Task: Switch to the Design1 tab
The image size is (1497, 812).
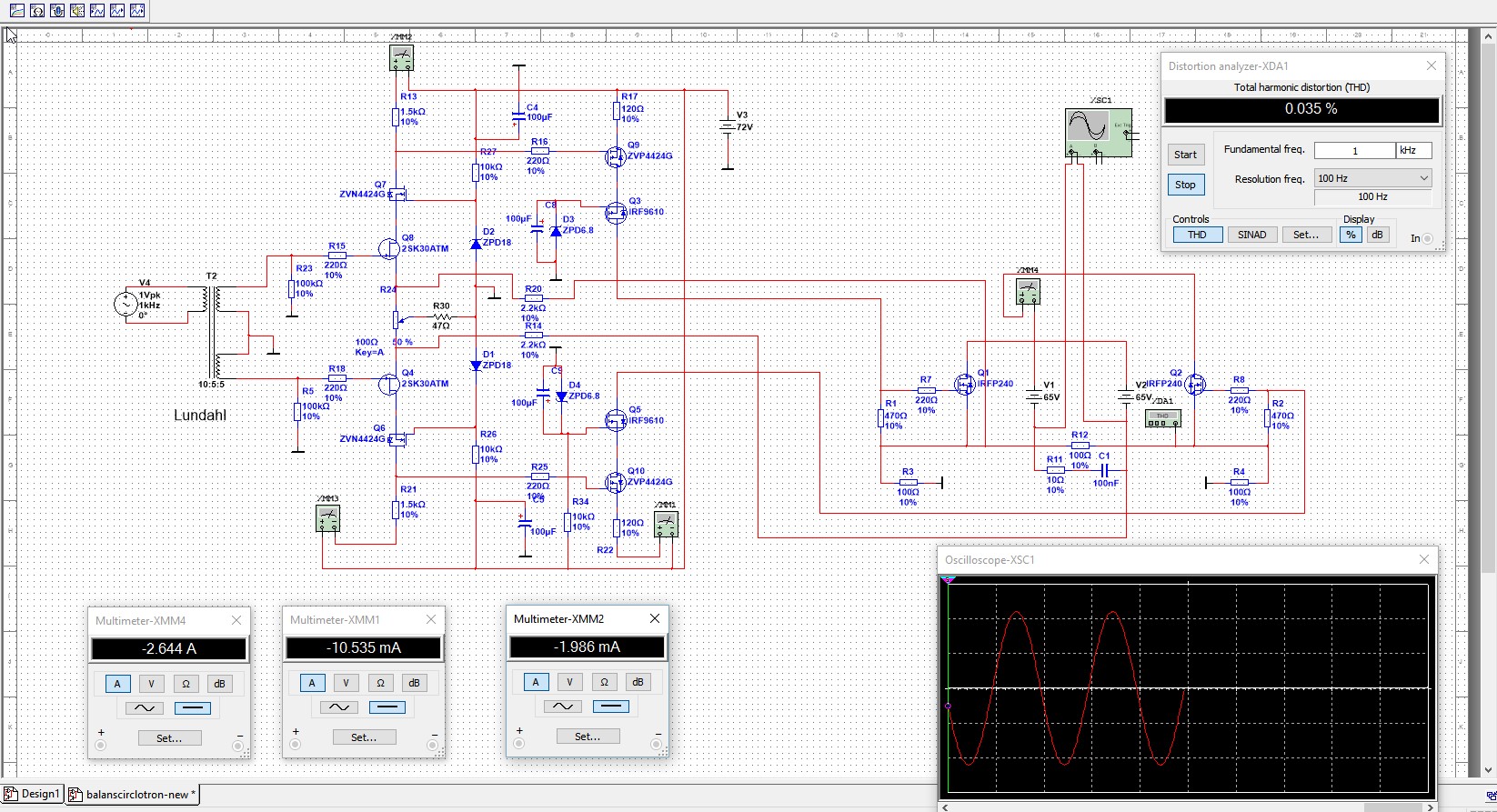Action: coord(33,794)
